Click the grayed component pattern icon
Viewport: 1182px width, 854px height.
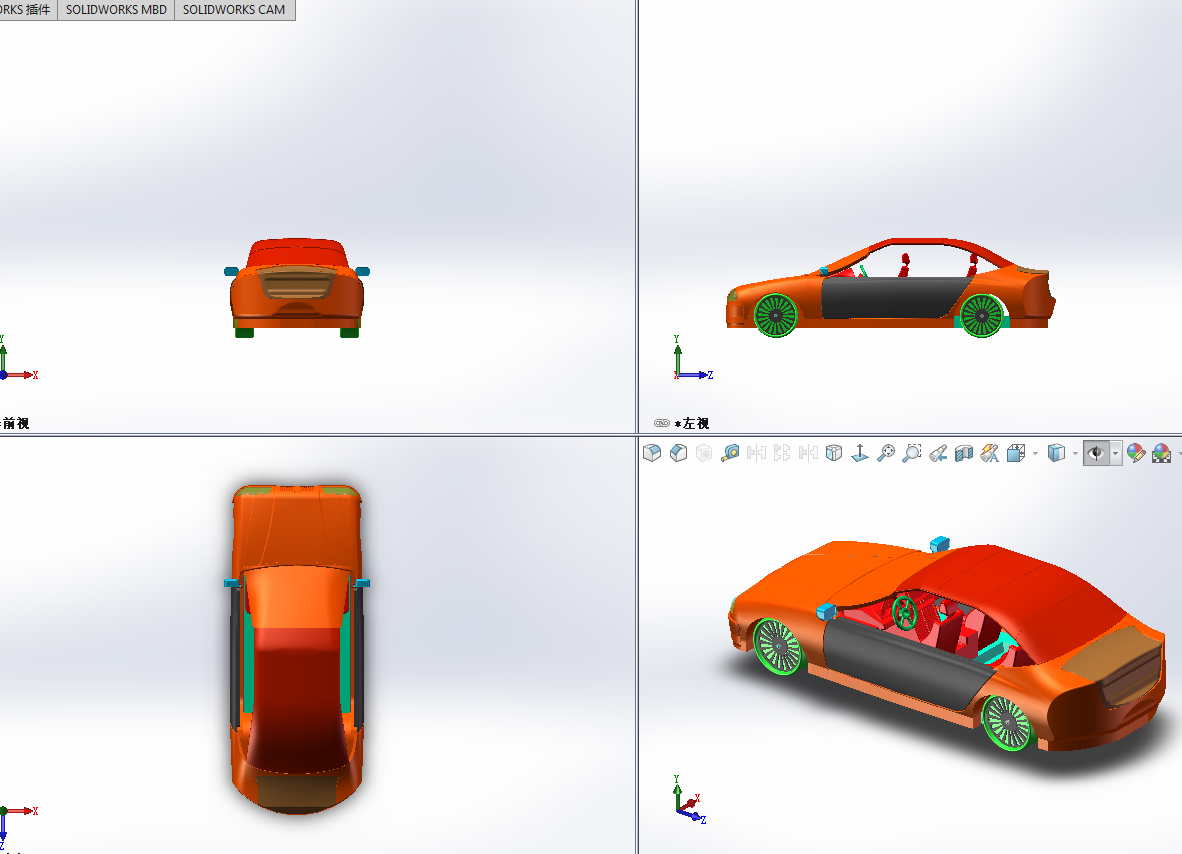point(782,452)
